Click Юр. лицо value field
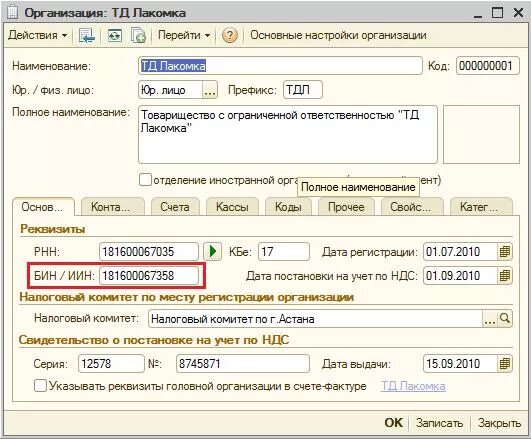 170,90
